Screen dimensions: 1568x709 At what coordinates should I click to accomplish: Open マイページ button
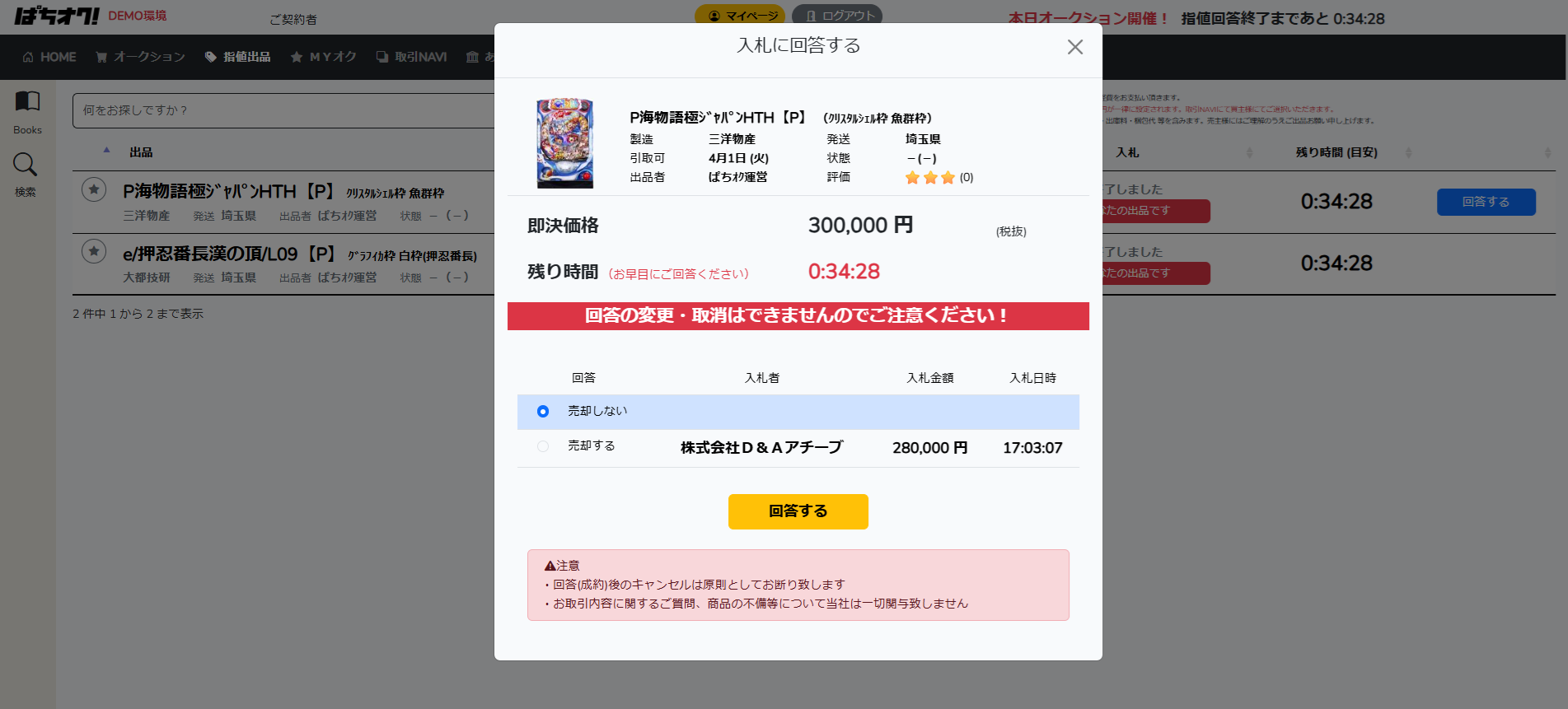click(x=739, y=16)
